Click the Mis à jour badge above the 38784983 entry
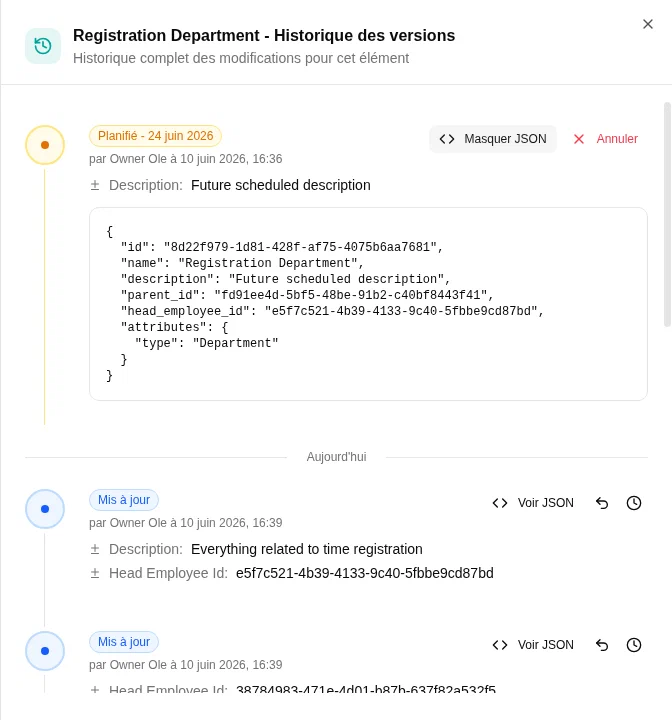 124,641
